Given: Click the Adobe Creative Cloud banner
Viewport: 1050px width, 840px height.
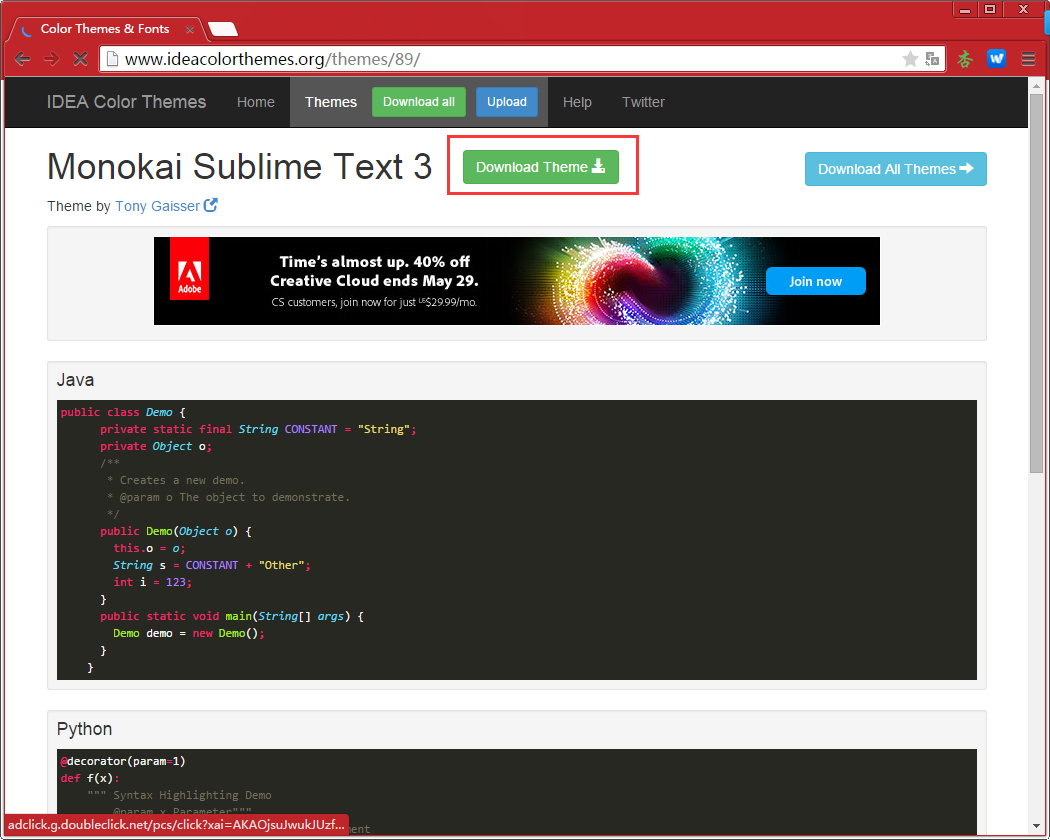Looking at the screenshot, I should (517, 281).
